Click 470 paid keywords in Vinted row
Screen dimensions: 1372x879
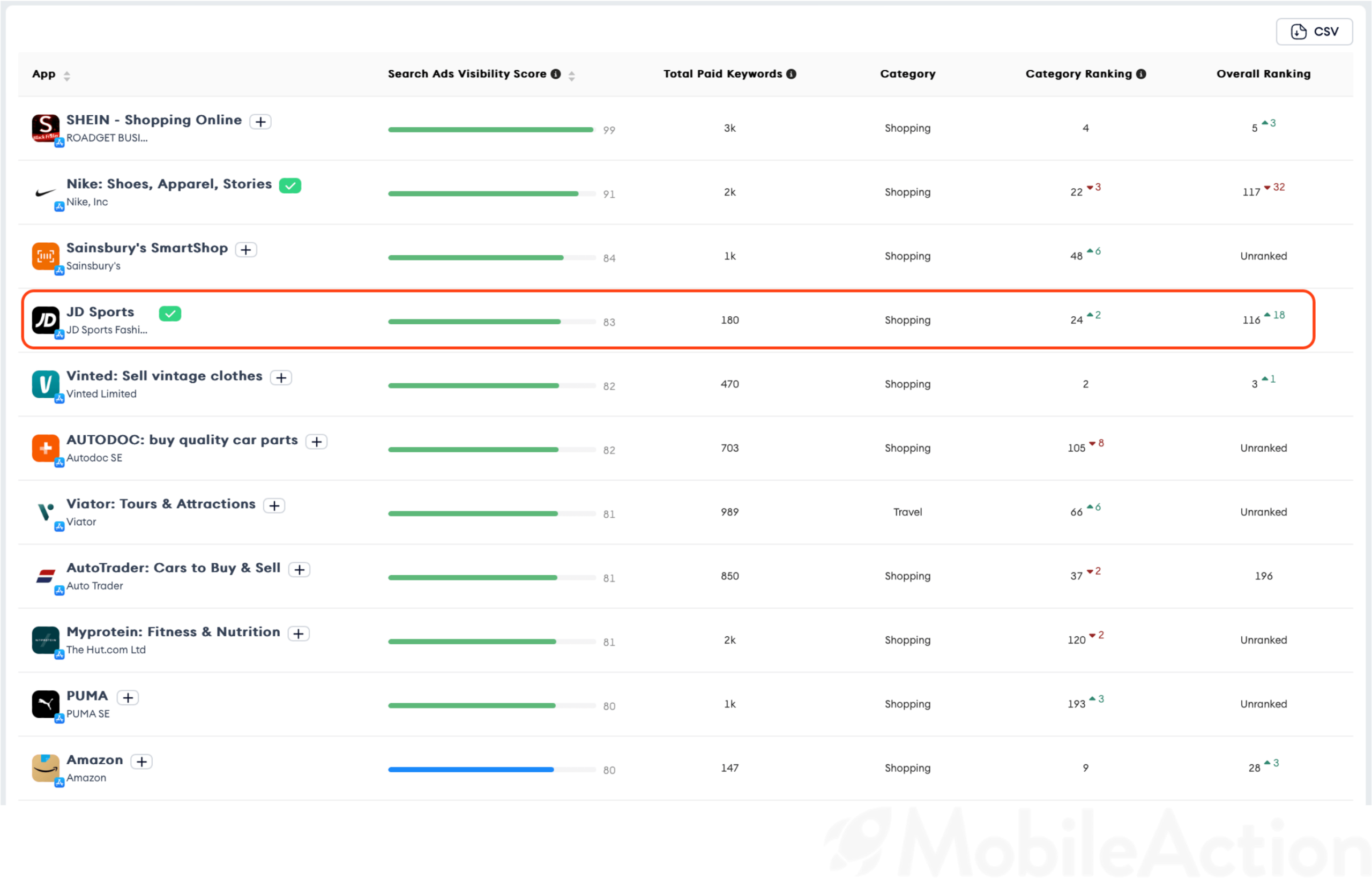click(729, 384)
